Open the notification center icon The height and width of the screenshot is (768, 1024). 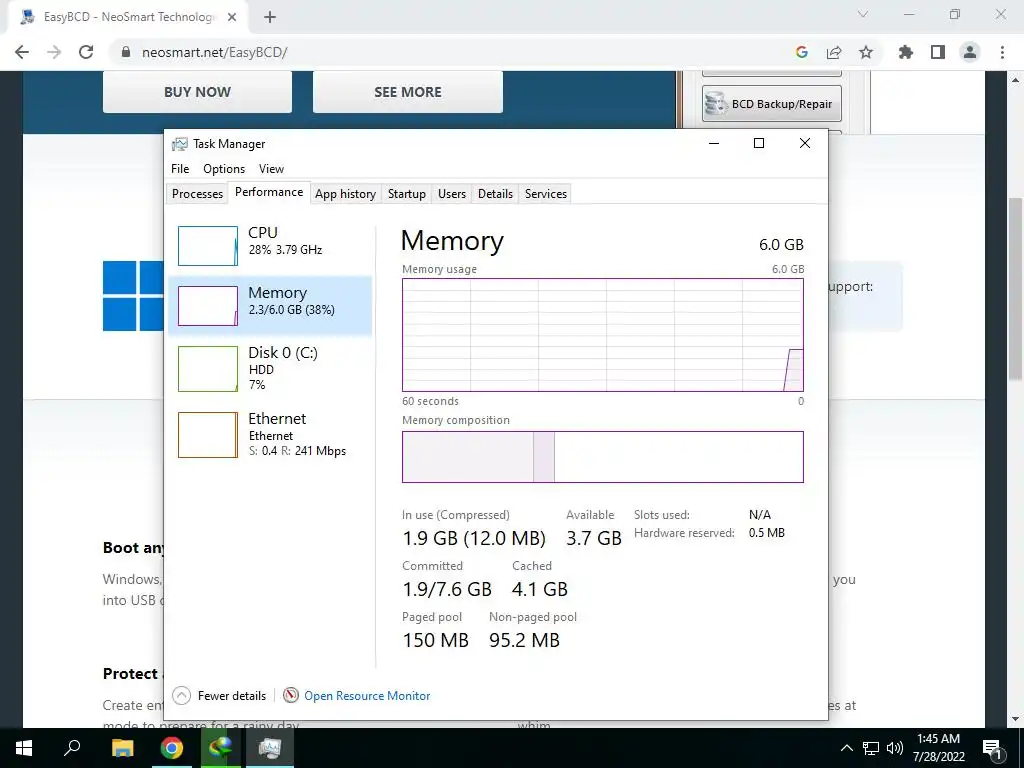993,748
